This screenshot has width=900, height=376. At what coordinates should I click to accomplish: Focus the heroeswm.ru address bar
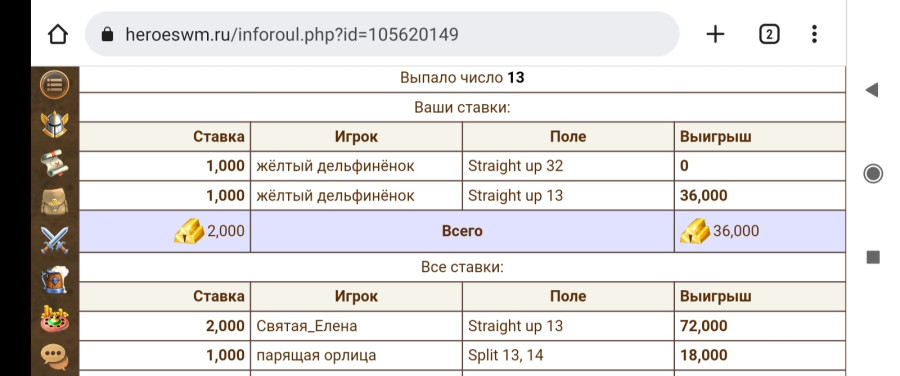(x=382, y=34)
